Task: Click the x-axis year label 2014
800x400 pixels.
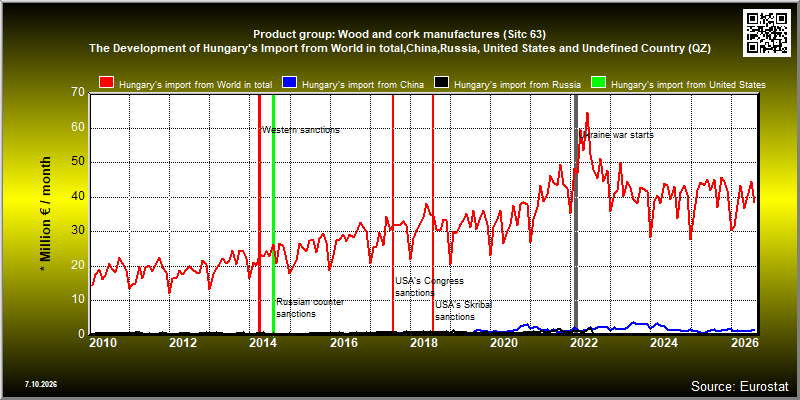Action: click(263, 342)
